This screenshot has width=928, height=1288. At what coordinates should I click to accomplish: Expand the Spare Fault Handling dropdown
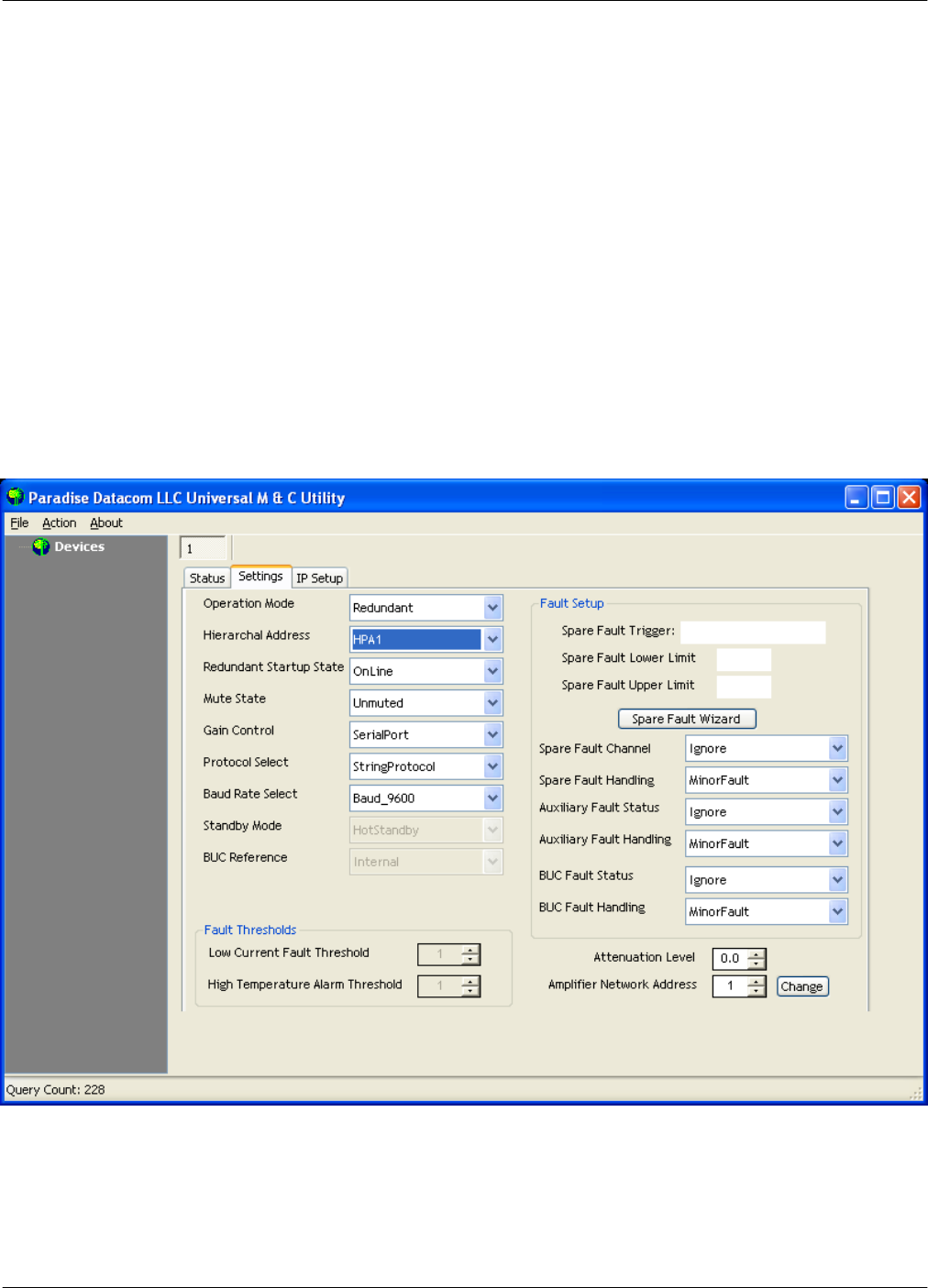pyautogui.click(x=837, y=780)
